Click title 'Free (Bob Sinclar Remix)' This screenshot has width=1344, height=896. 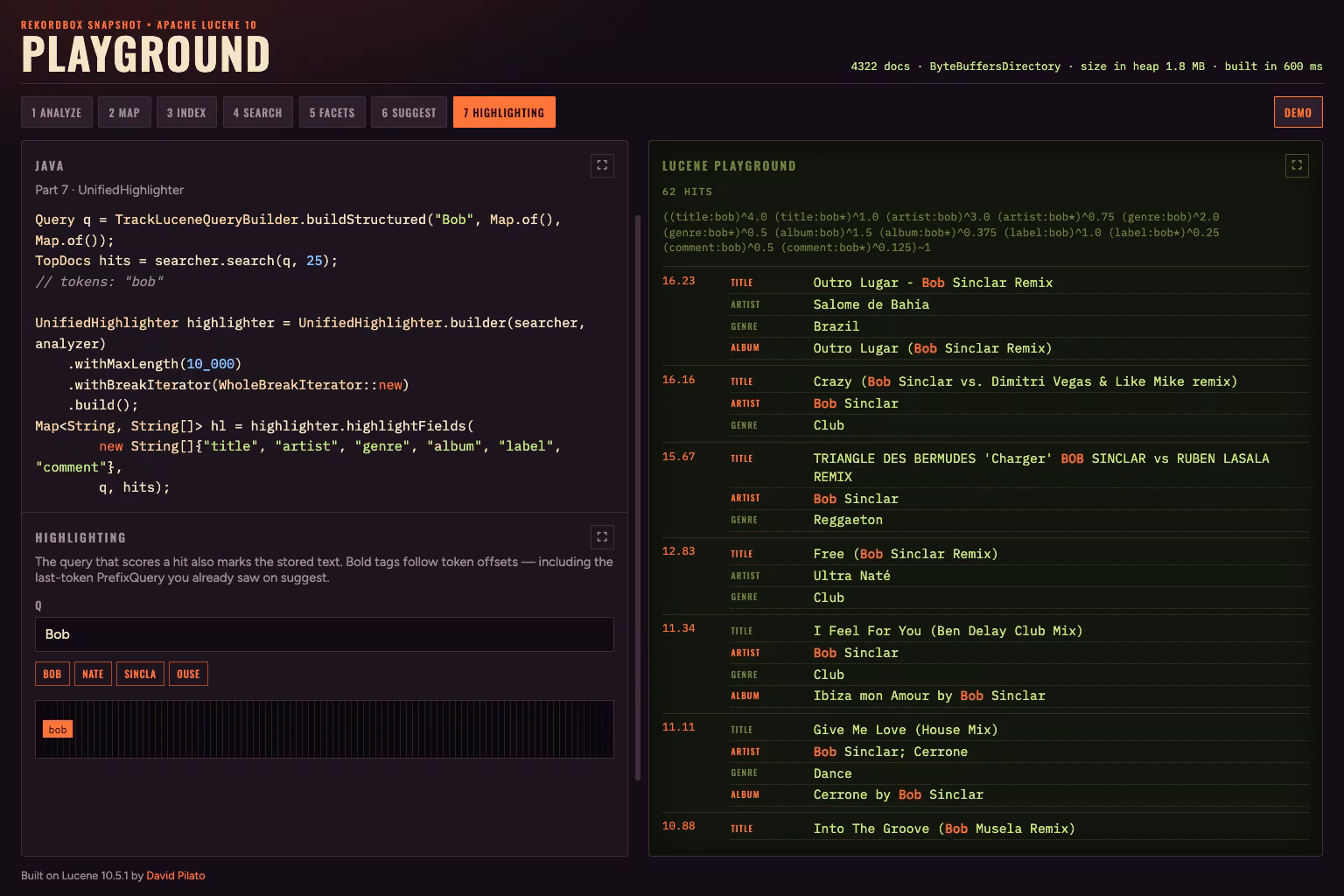click(x=906, y=554)
